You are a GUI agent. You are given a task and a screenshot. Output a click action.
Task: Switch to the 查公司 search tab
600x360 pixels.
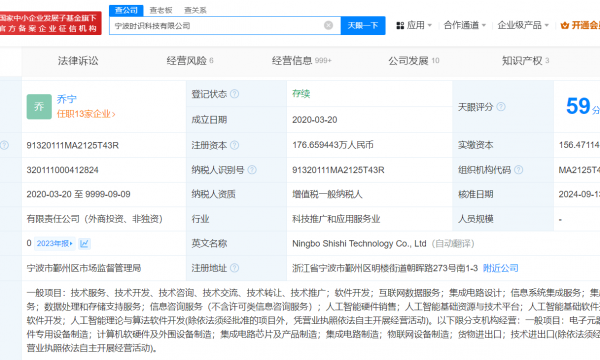126,10
